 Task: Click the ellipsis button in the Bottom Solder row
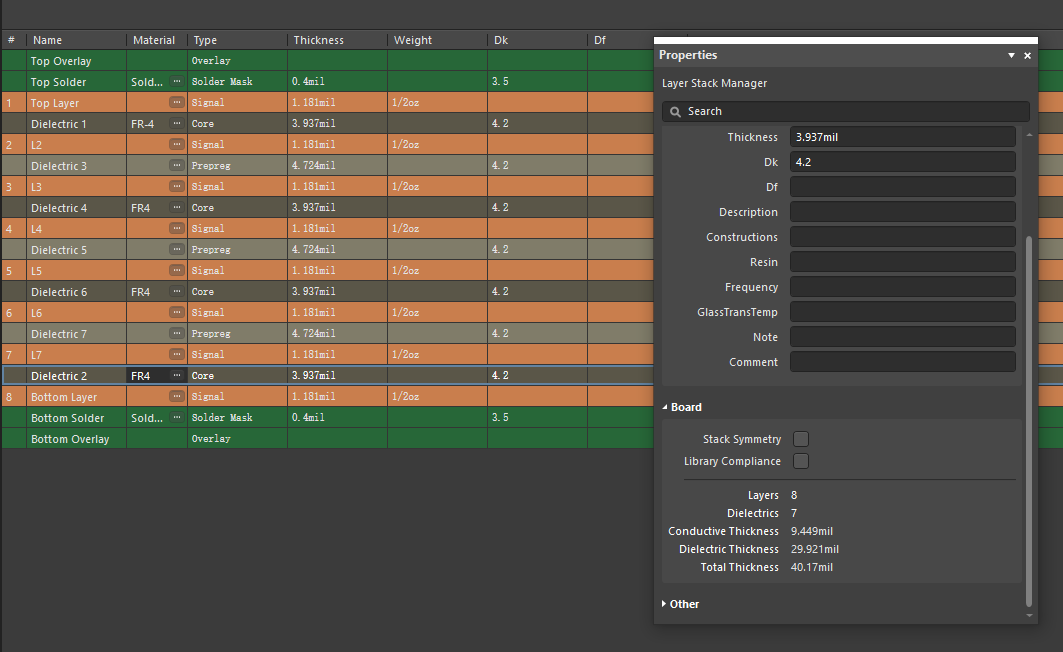click(x=177, y=418)
